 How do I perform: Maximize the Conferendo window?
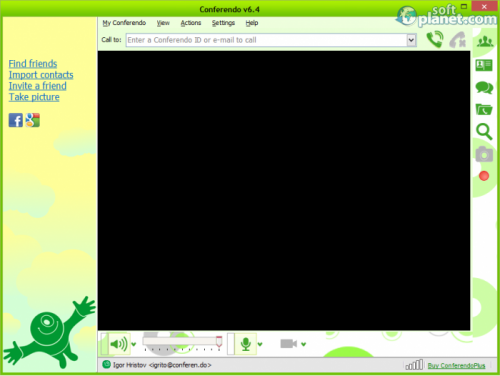[464, 6]
